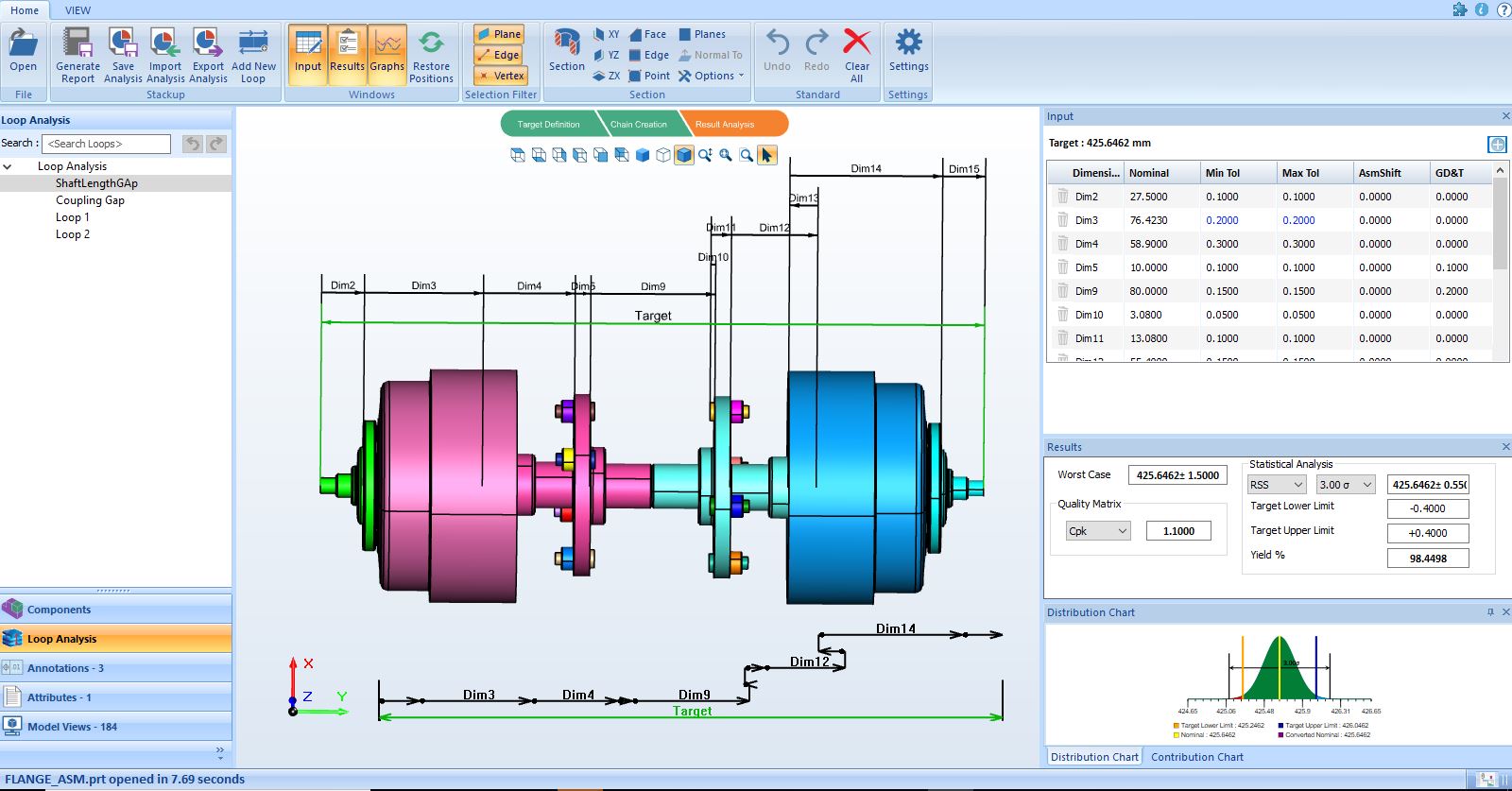Select the shaded solid cube view icon
Screen dimensions: 1512x791
643,155
